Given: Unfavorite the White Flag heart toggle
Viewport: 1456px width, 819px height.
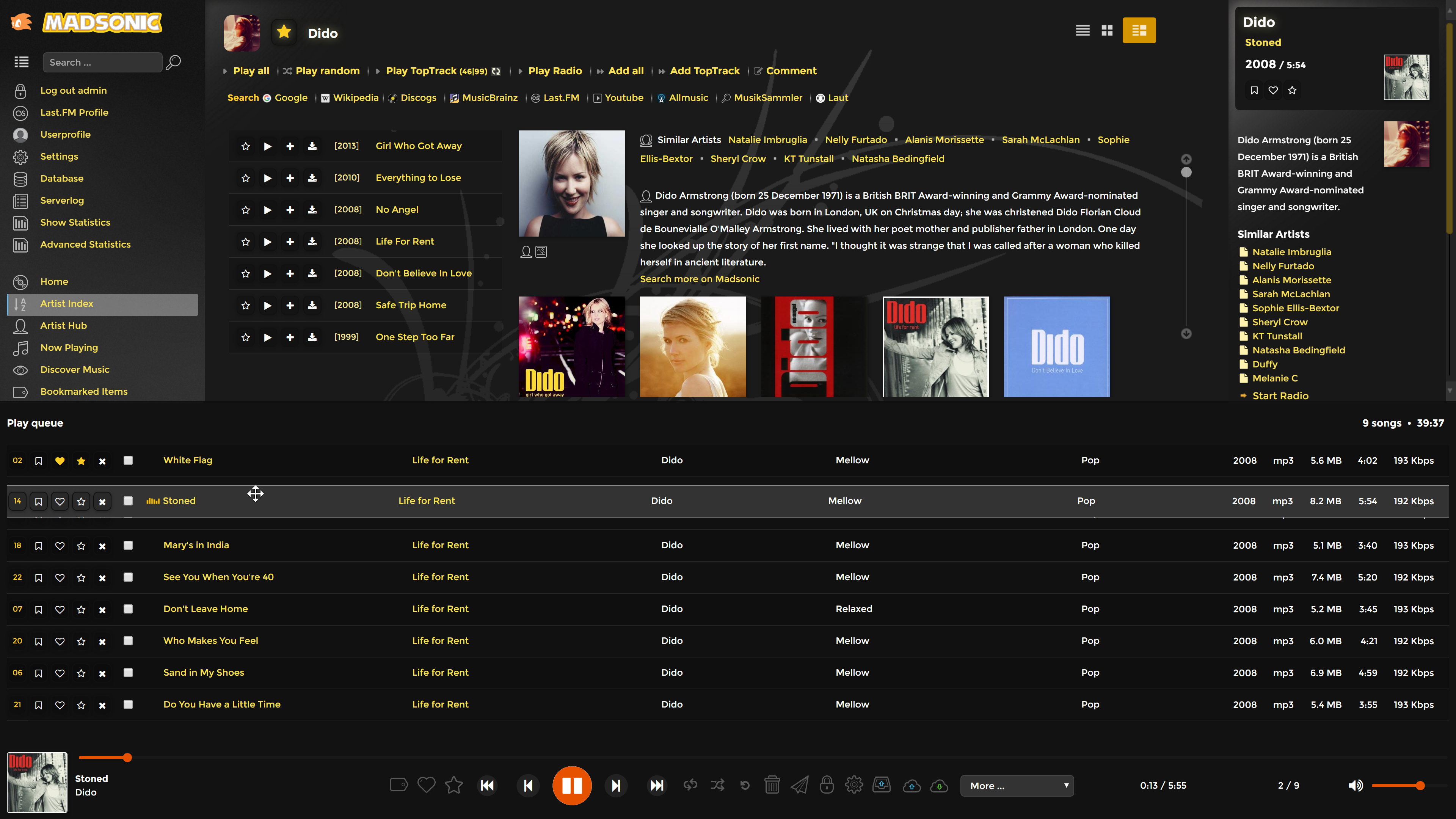Looking at the screenshot, I should click(x=60, y=461).
